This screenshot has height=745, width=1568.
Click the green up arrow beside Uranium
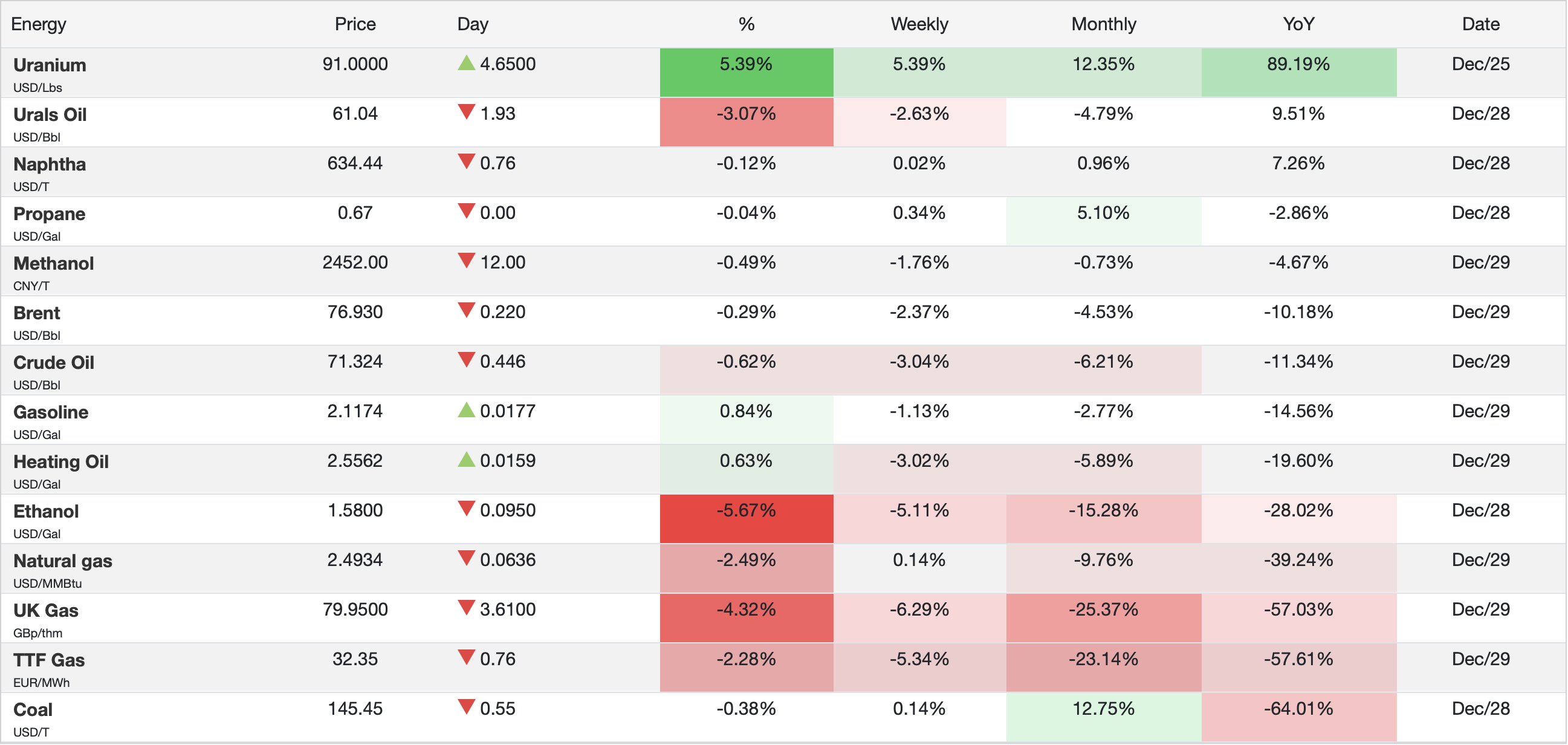tap(466, 63)
